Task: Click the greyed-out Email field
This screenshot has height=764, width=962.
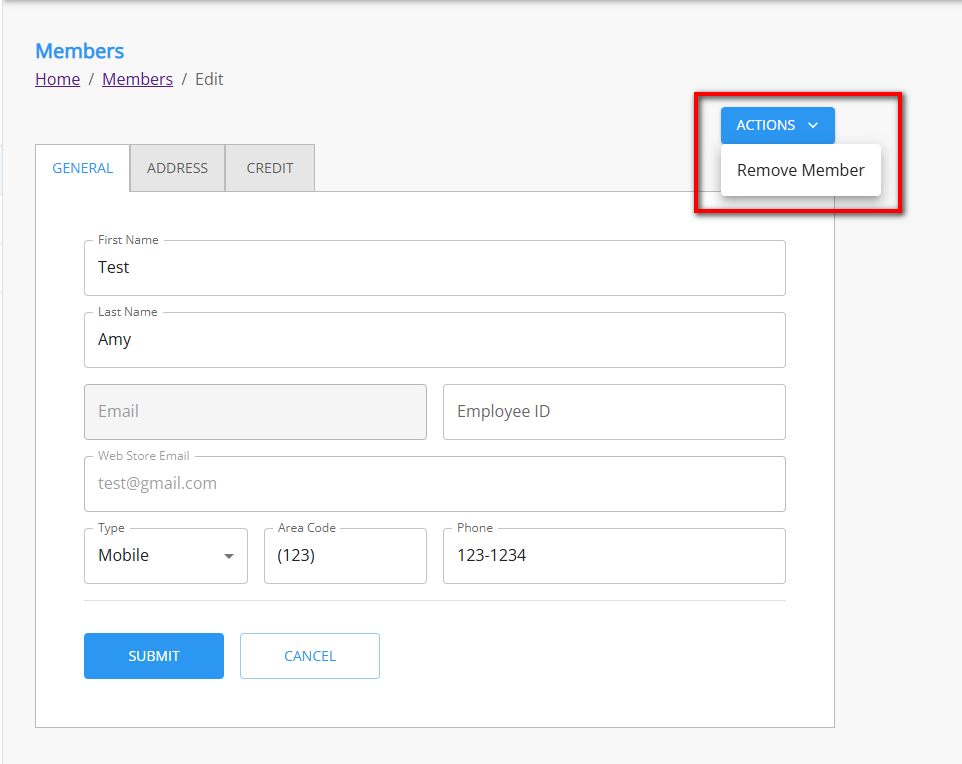Action: click(255, 412)
